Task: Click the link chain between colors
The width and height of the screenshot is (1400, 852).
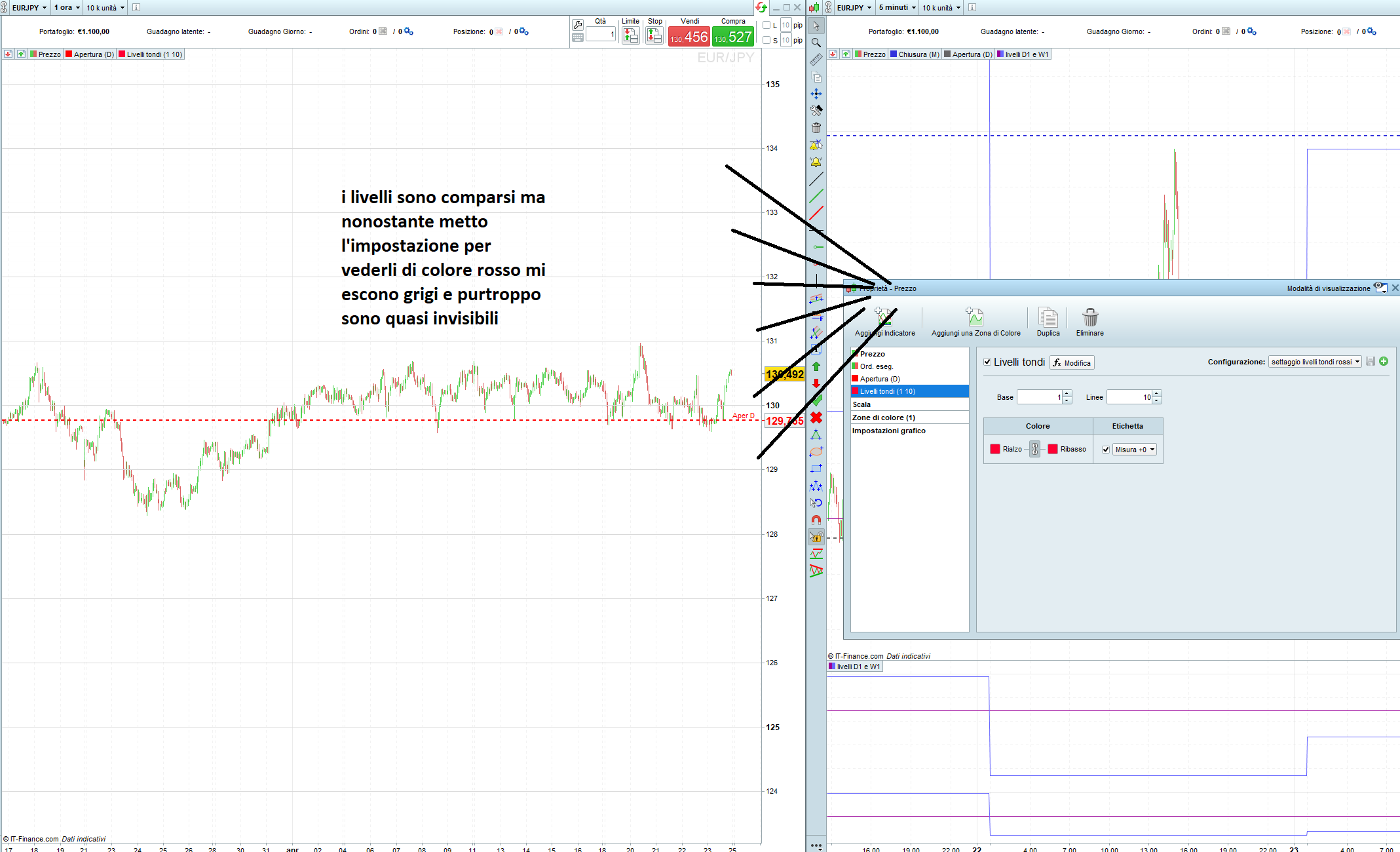Action: 1034,449
